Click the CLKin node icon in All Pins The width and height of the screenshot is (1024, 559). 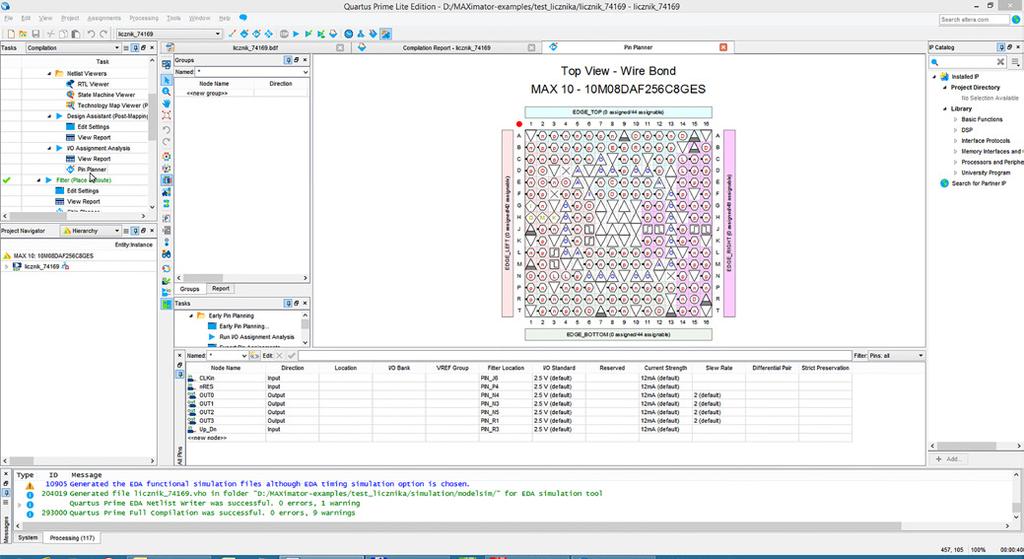[x=191, y=378]
